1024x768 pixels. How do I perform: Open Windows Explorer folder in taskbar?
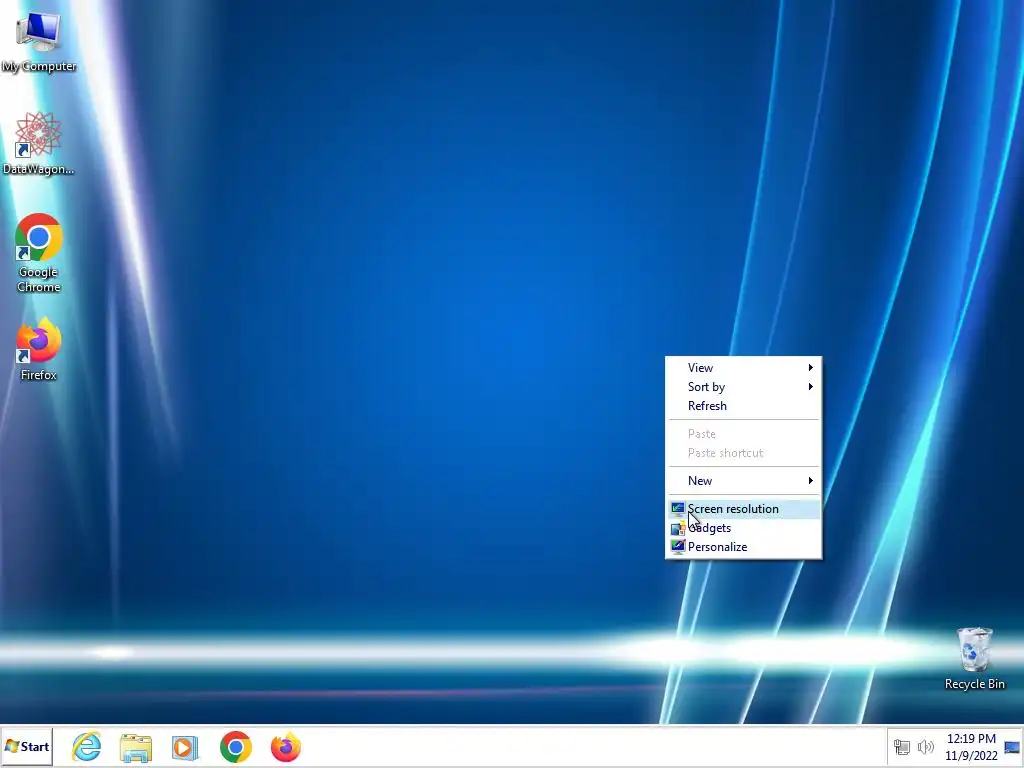136,747
